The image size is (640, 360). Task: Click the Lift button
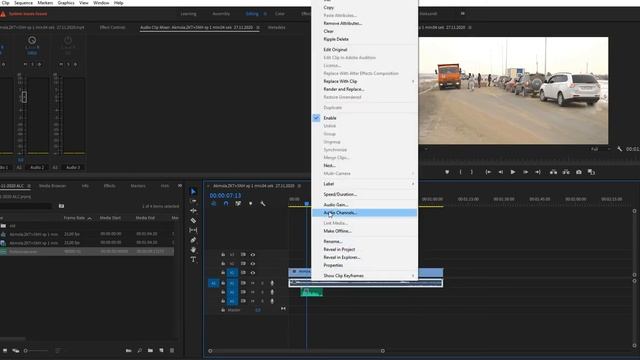(x=553, y=172)
